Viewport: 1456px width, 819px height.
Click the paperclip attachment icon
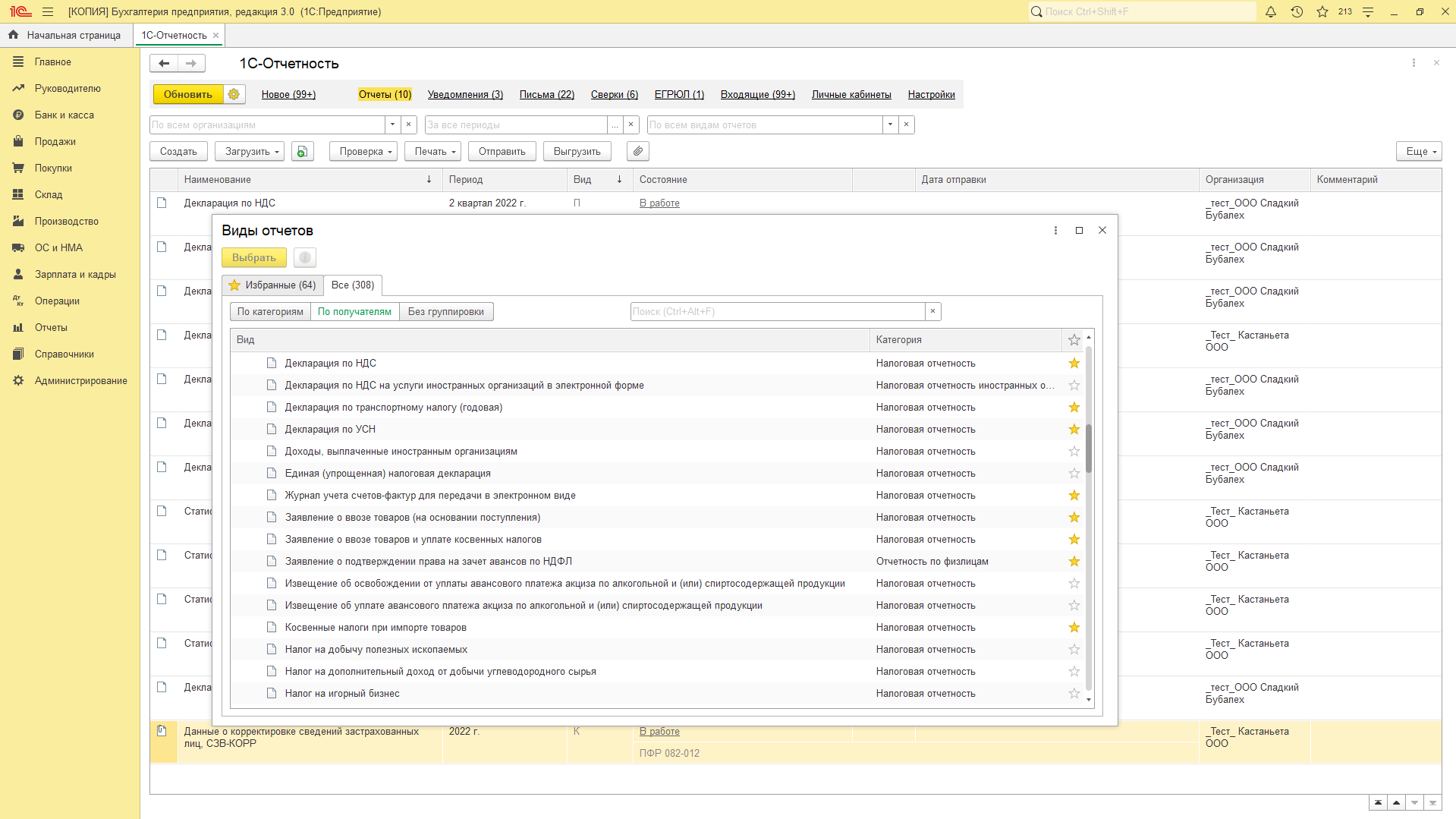[638, 152]
